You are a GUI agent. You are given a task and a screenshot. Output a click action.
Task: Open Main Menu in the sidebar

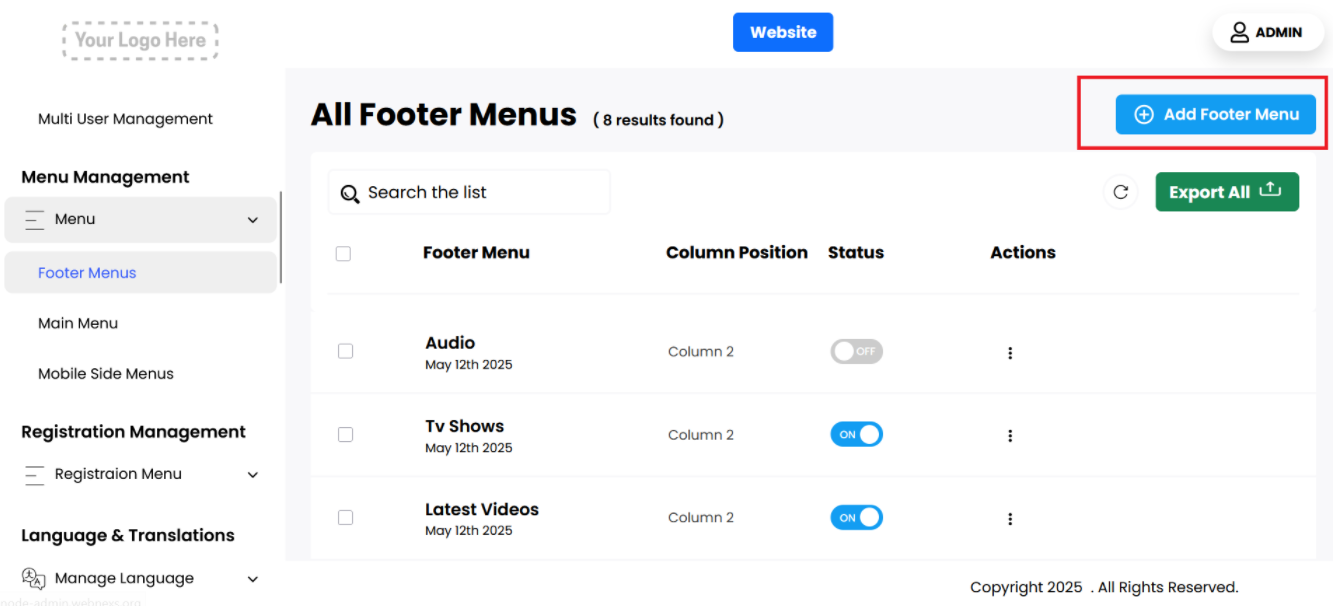(x=78, y=323)
